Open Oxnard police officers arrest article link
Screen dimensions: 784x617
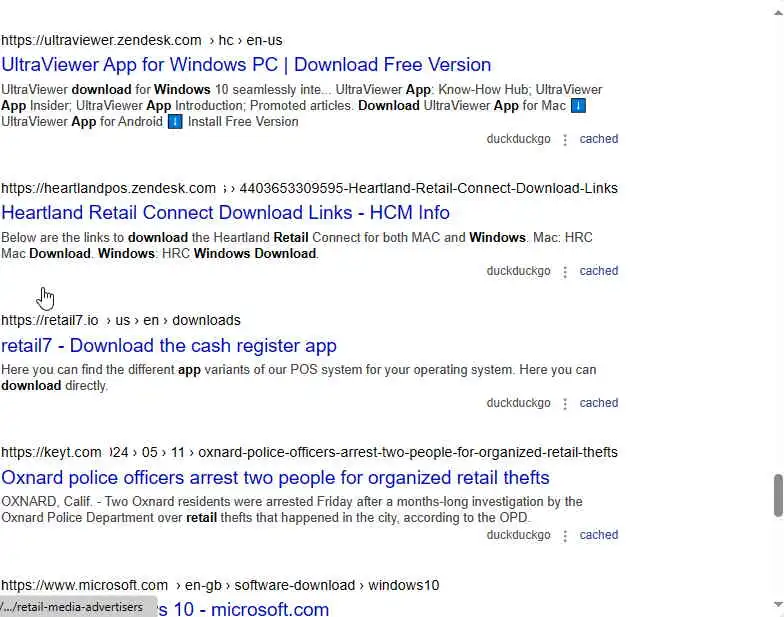pyautogui.click(x=276, y=478)
